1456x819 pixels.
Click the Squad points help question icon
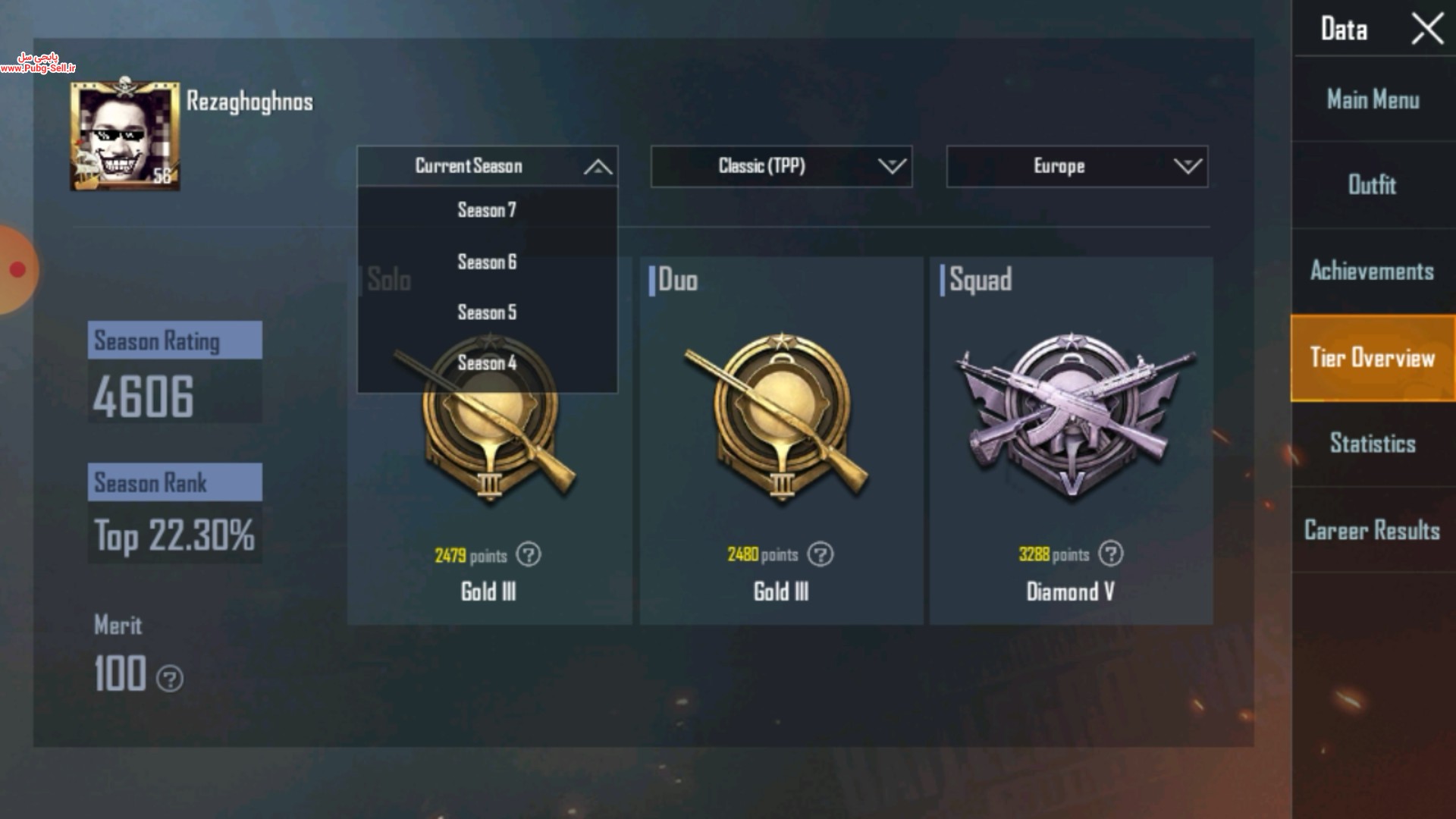pyautogui.click(x=1111, y=554)
